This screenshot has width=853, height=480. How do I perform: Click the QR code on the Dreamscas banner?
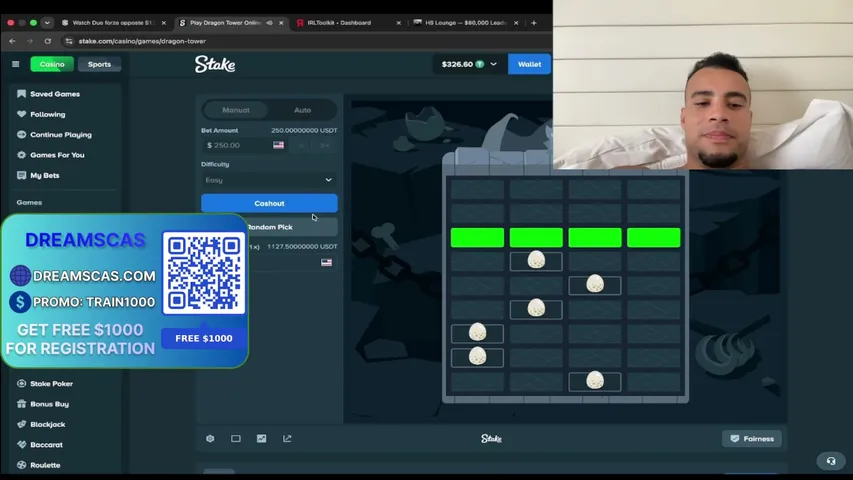(204, 273)
